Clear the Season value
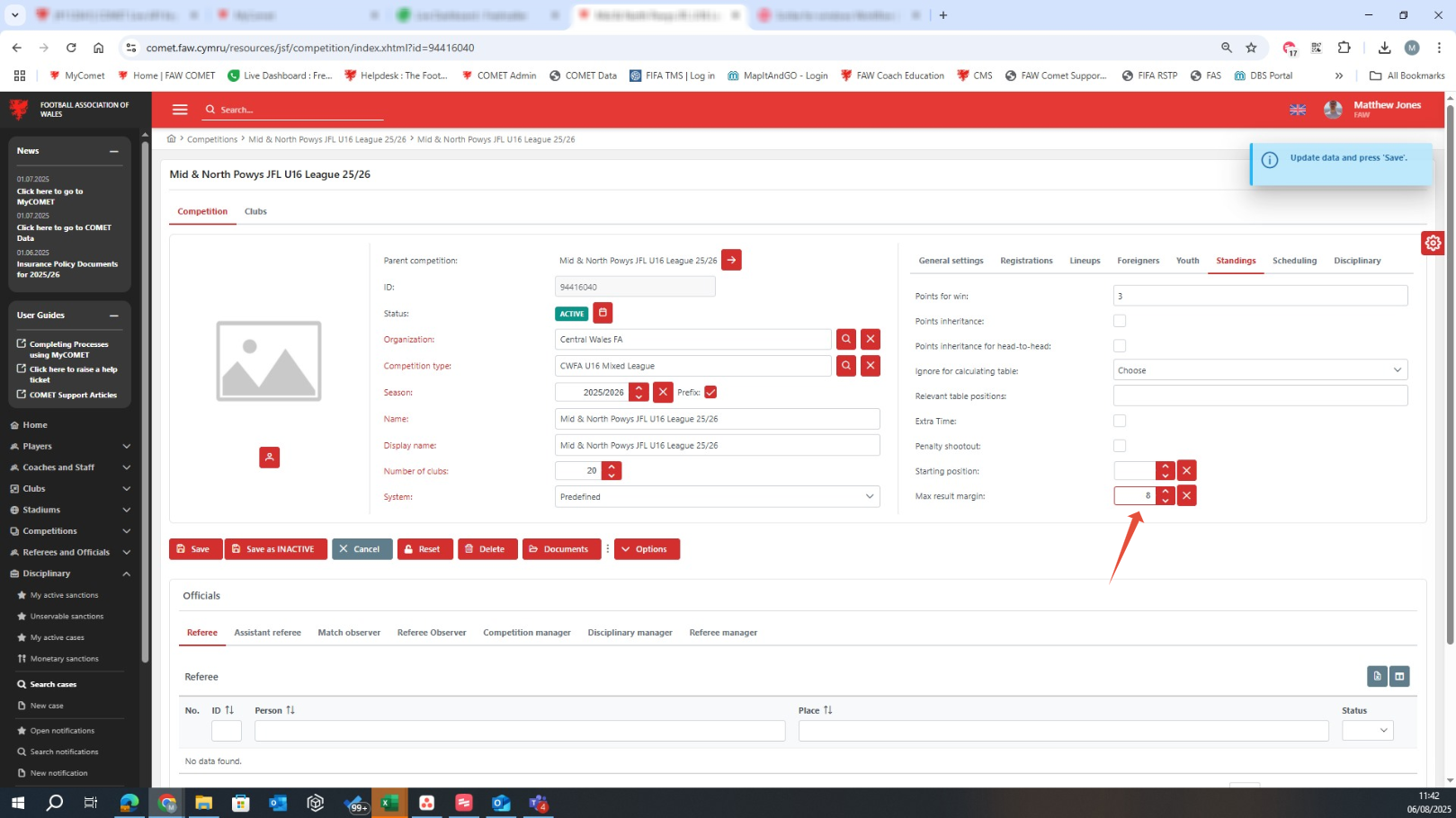The image size is (1456, 818). pos(663,393)
